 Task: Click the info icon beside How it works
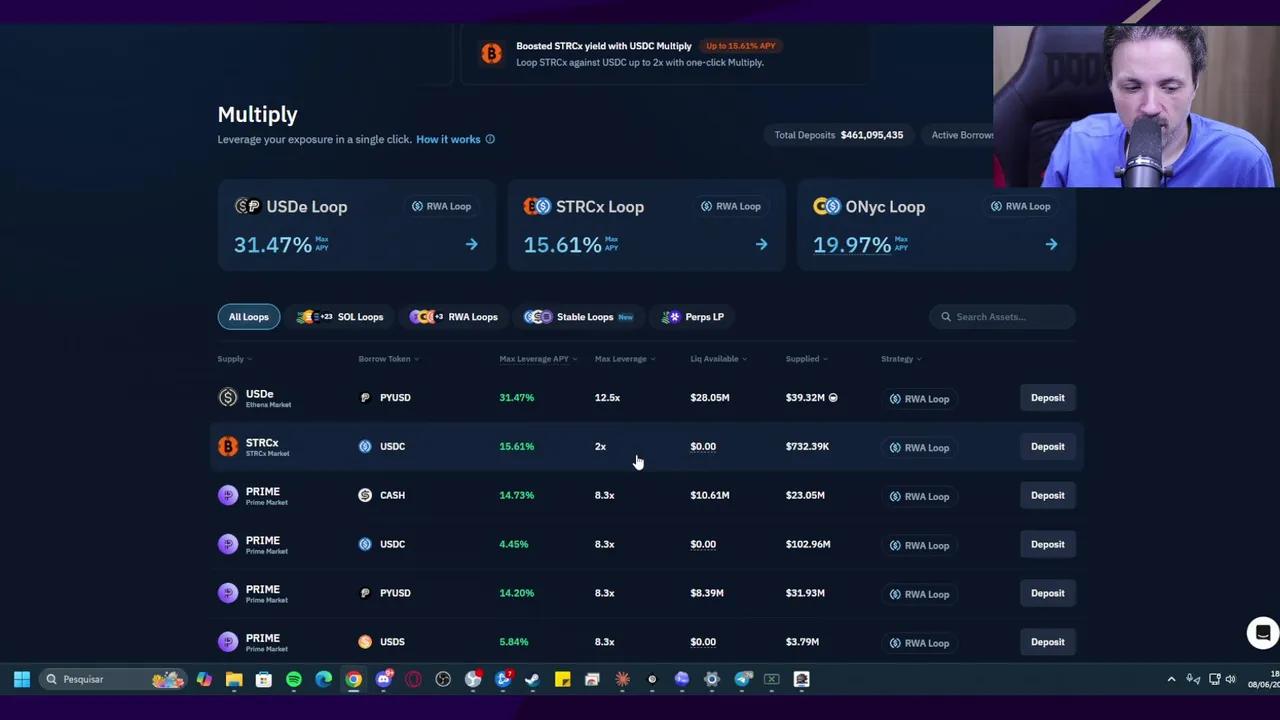tap(490, 139)
